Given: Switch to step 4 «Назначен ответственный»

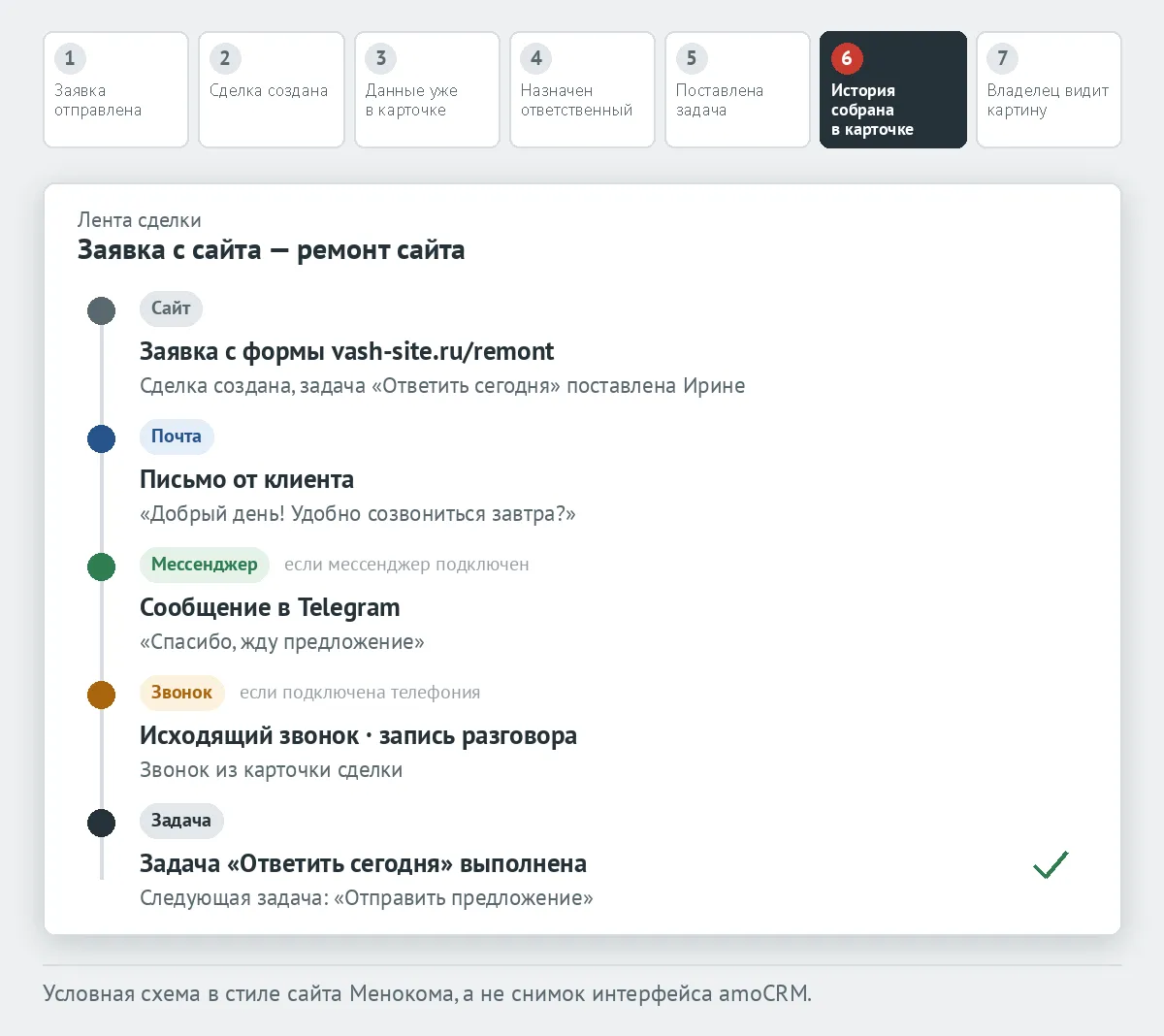Looking at the screenshot, I should click(x=582, y=89).
